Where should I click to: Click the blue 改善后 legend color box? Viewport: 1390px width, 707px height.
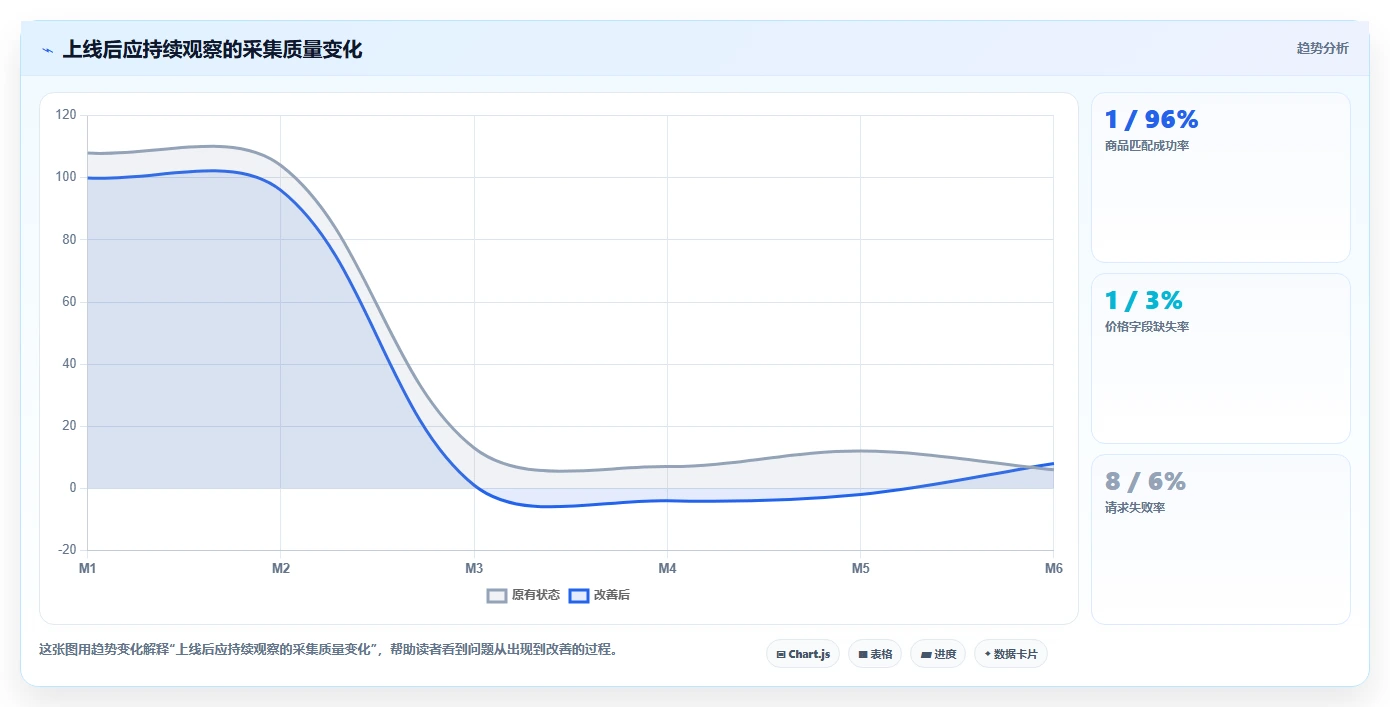pyautogui.click(x=578, y=595)
